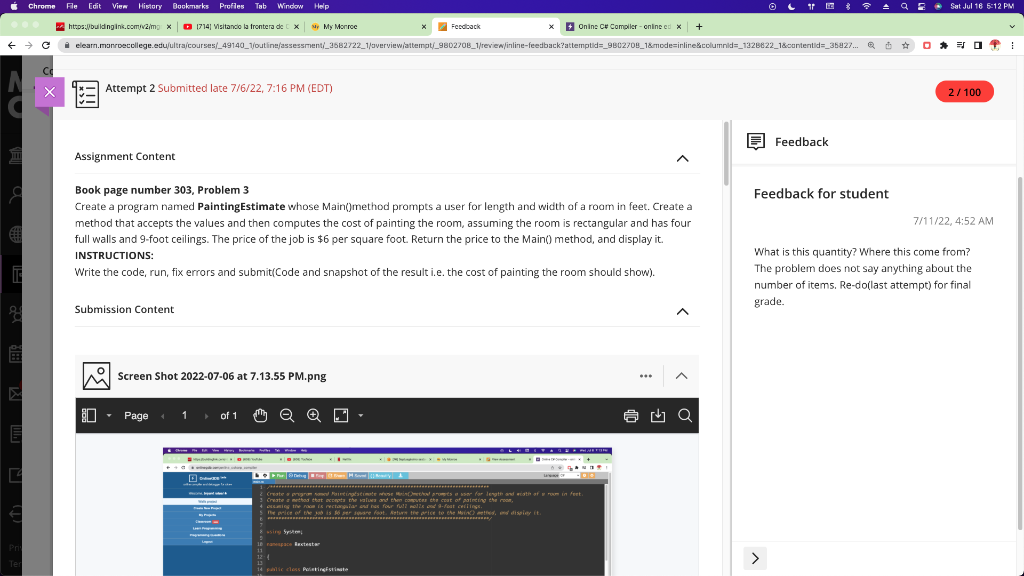The width and height of the screenshot is (1024, 576).
Task: Expand the feedback panel with the right chevron button
Action: tap(755, 557)
